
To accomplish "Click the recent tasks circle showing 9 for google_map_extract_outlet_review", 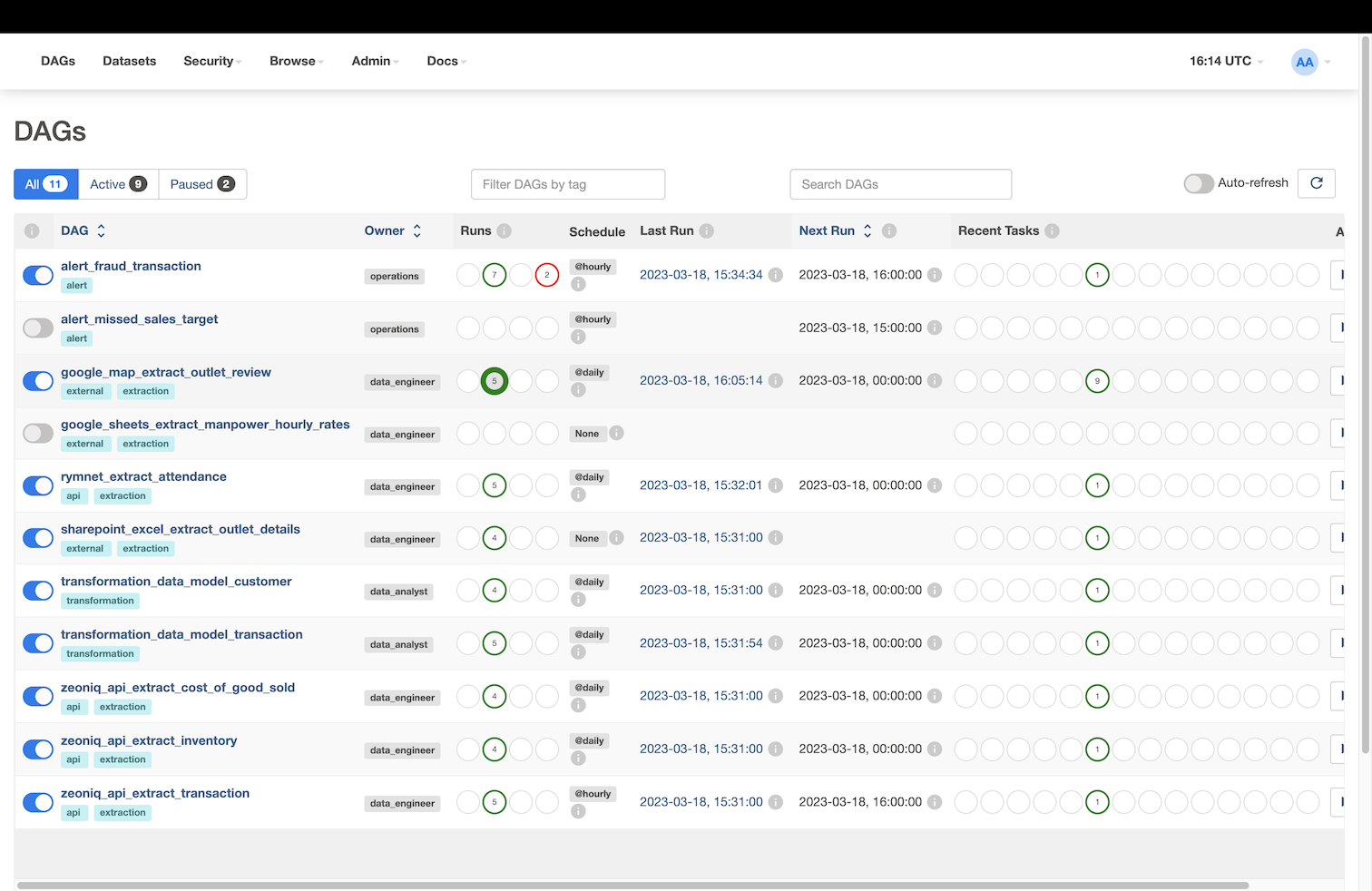I will (1098, 381).
